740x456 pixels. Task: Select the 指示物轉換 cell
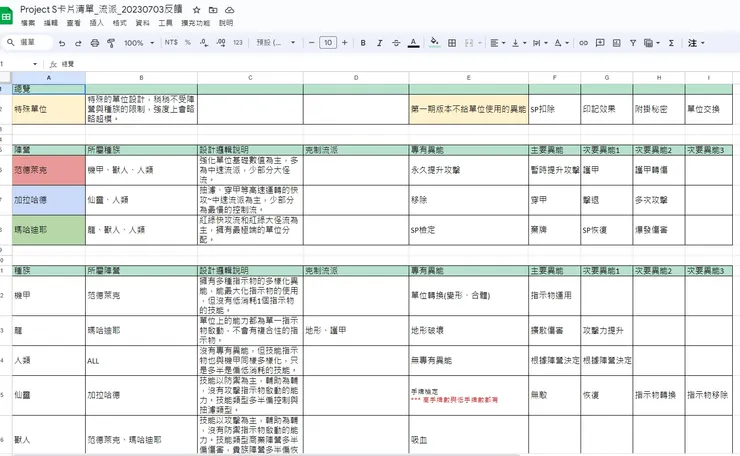pyautogui.click(x=659, y=395)
